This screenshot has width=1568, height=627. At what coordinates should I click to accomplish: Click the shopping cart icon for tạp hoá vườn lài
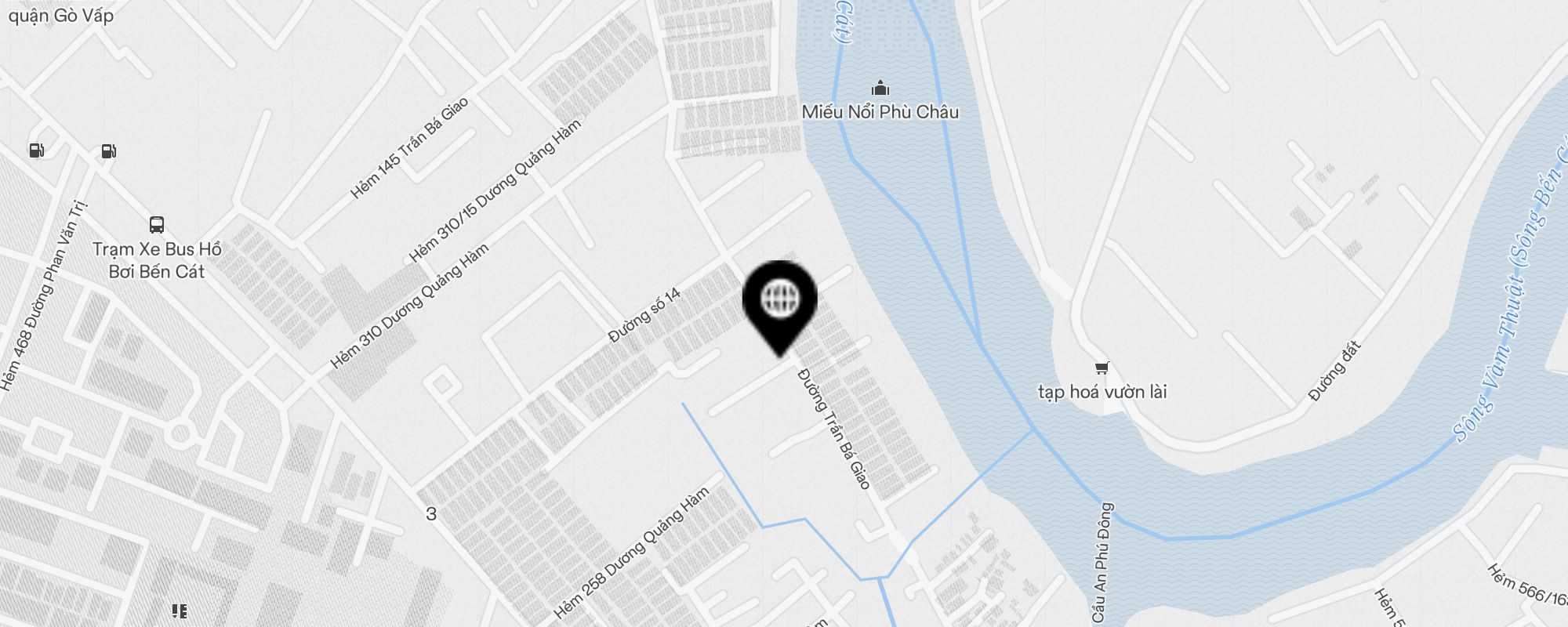point(1102,368)
